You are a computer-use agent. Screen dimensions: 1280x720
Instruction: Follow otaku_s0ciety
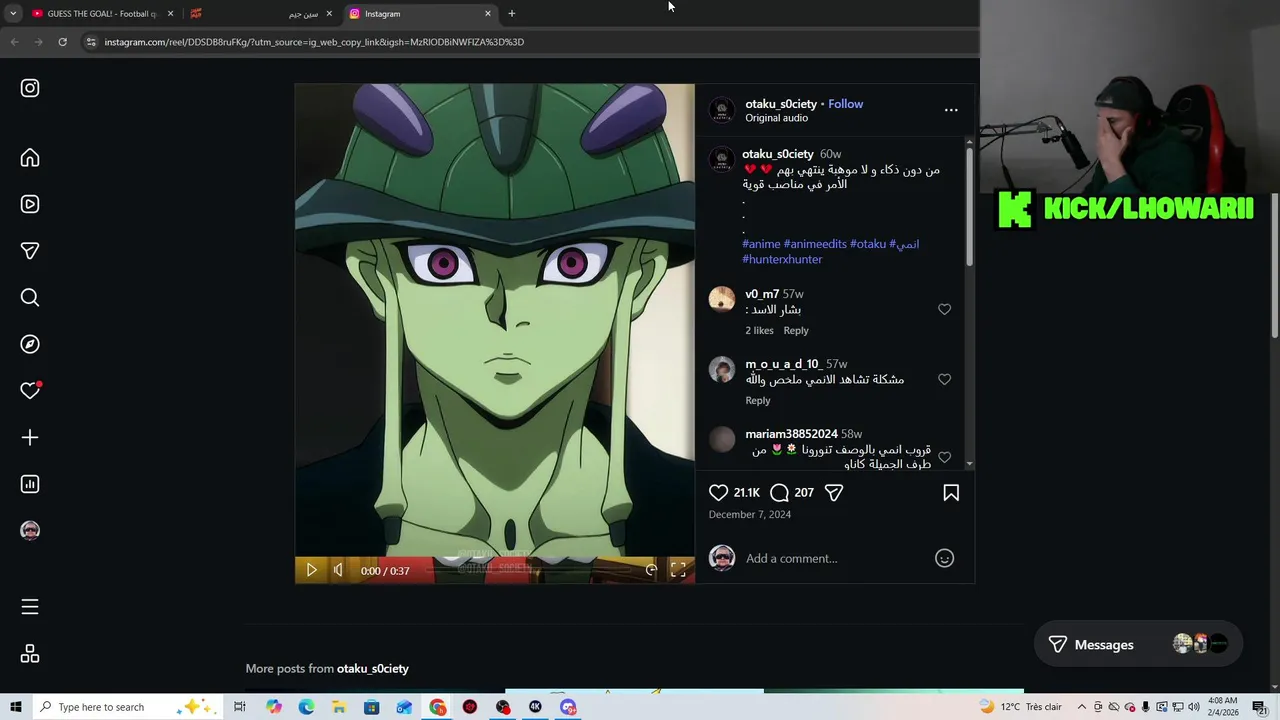click(845, 104)
